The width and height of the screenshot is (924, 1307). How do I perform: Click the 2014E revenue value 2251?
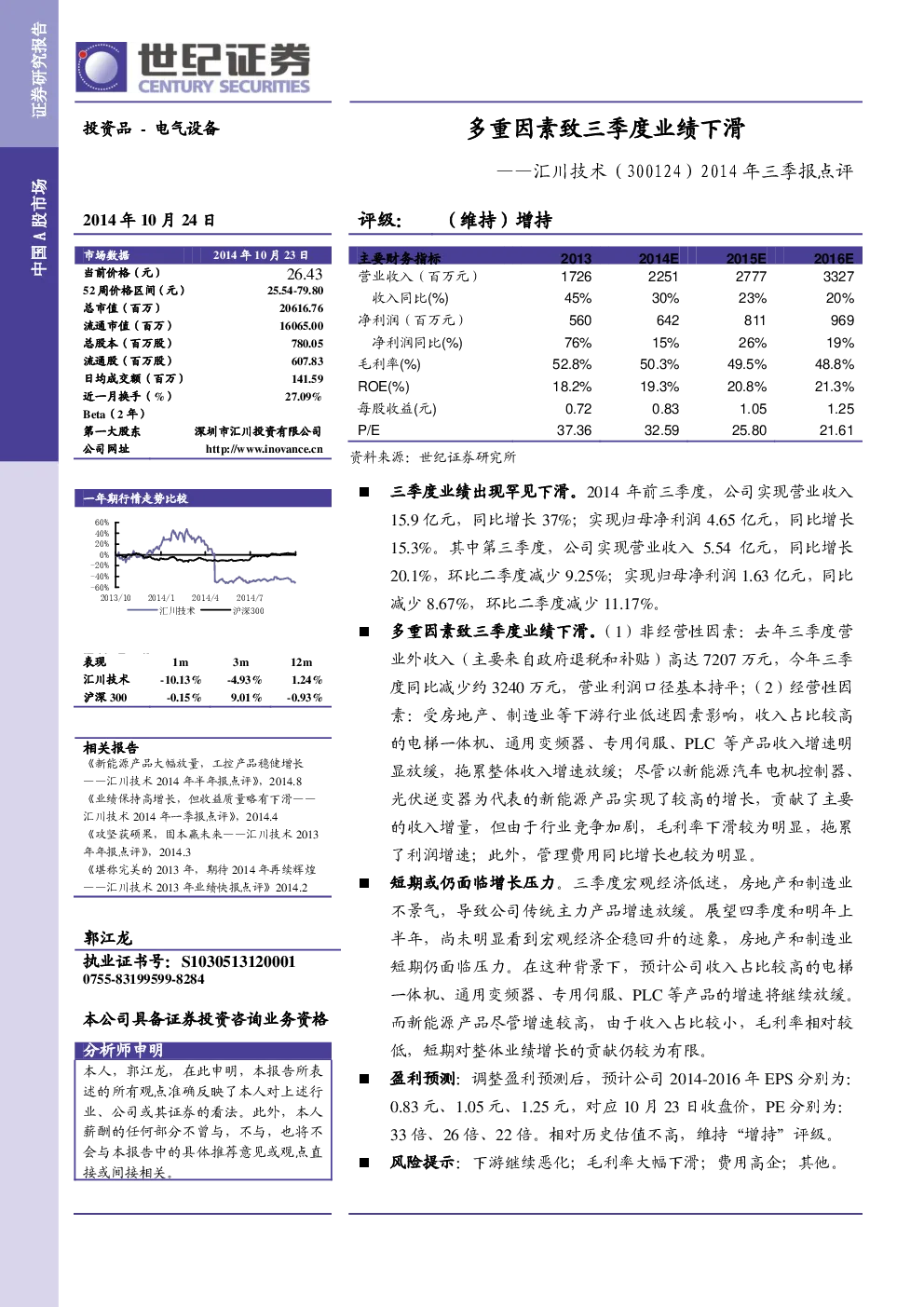point(663,277)
